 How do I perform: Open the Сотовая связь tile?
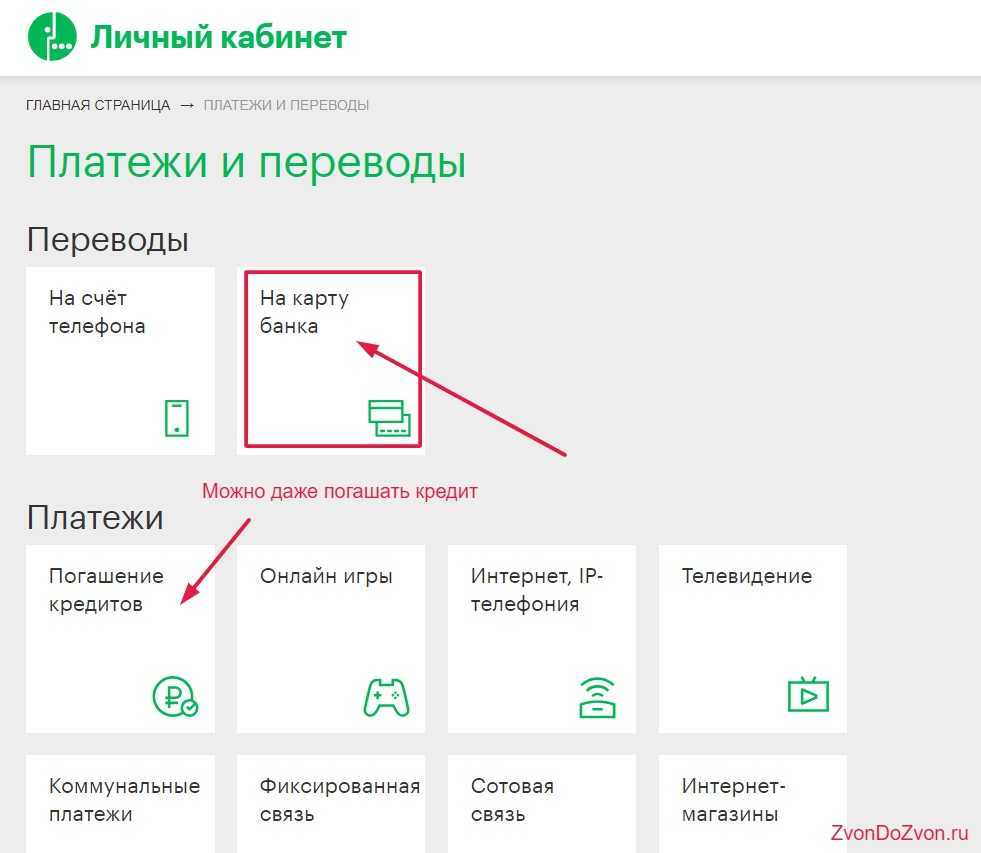click(x=541, y=802)
